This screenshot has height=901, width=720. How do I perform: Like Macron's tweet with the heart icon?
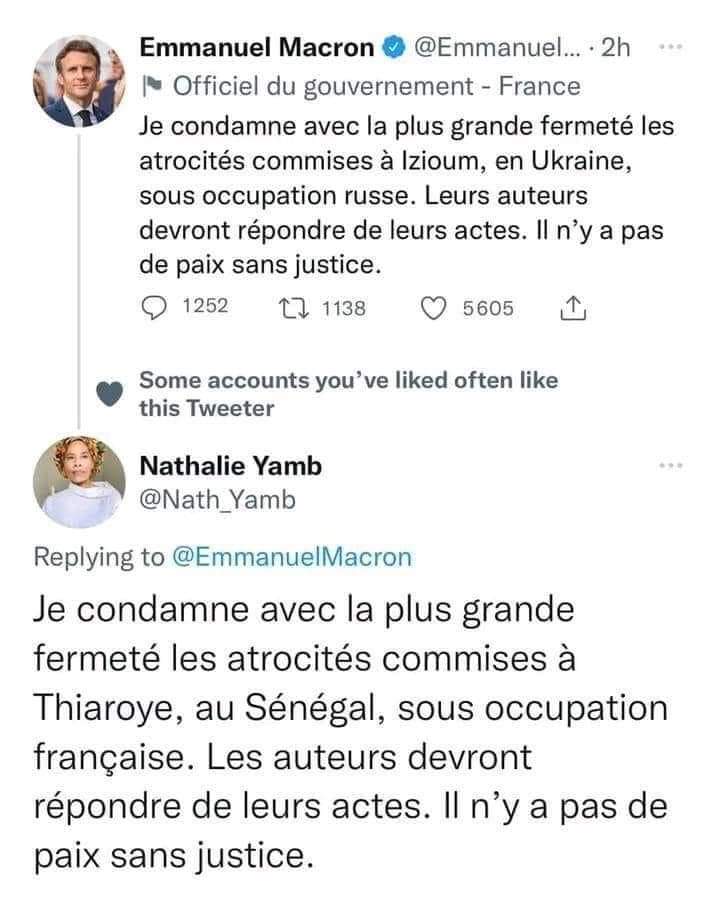tap(434, 309)
